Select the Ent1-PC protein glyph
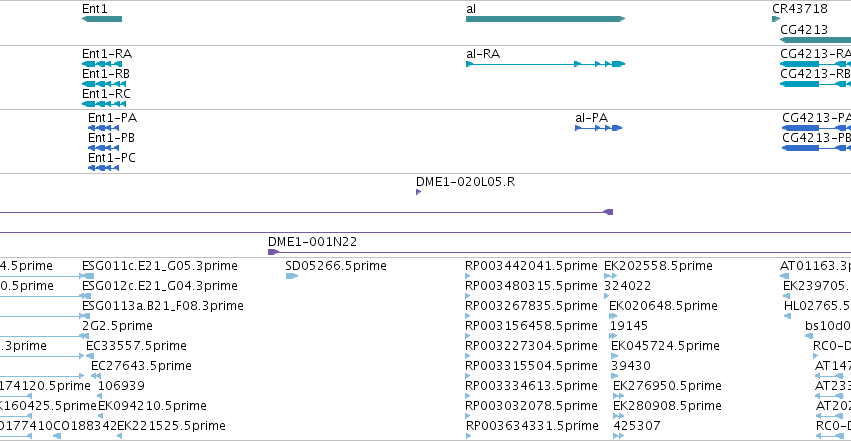The width and height of the screenshot is (851, 441). coord(103,168)
